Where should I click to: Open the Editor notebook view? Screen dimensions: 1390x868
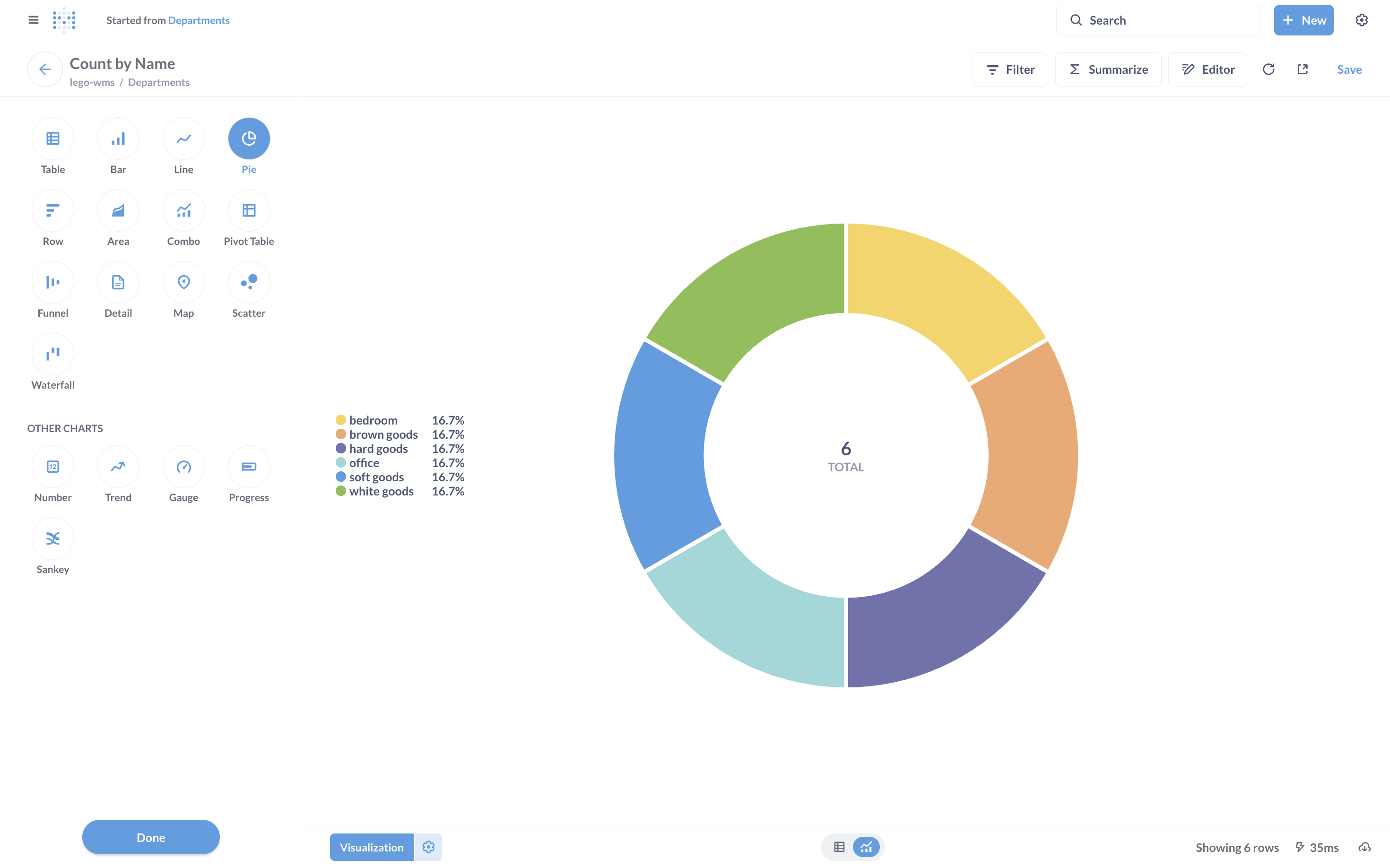1208,69
